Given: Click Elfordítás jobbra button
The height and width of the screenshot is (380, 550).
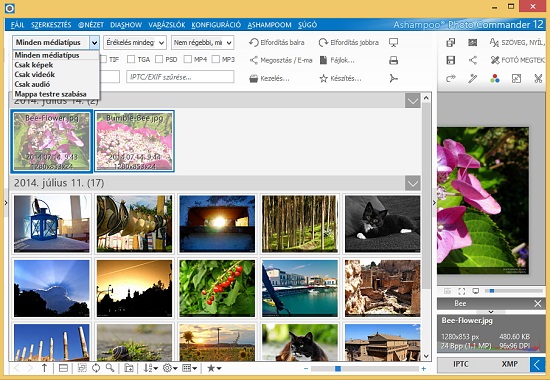Looking at the screenshot, I should 349,42.
